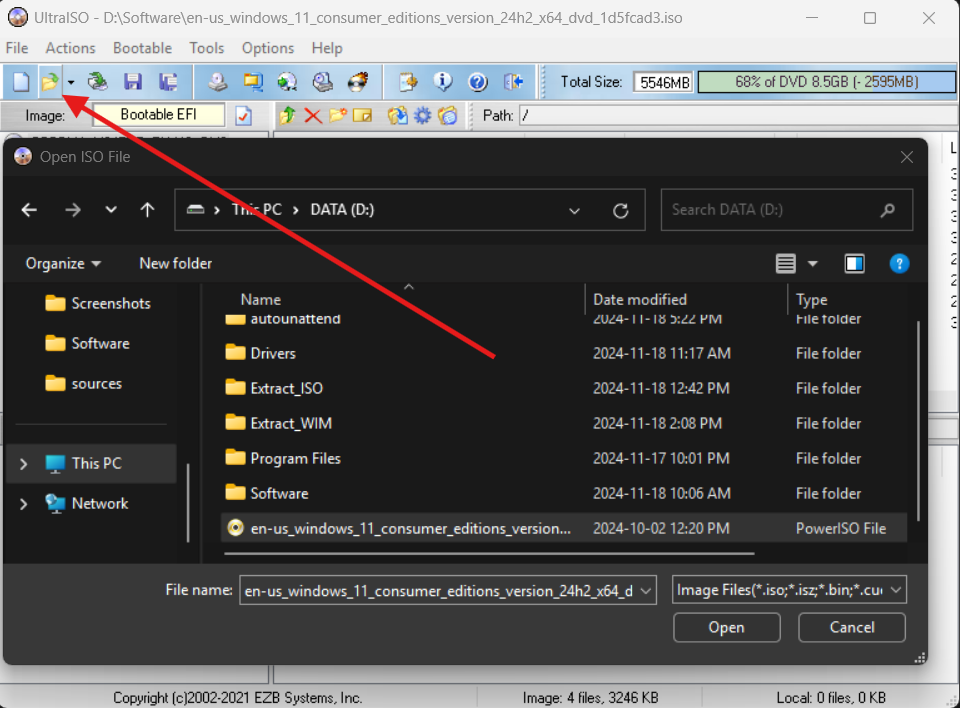This screenshot has height=708, width=960.
Task: Open the Tools menu
Action: click(207, 48)
